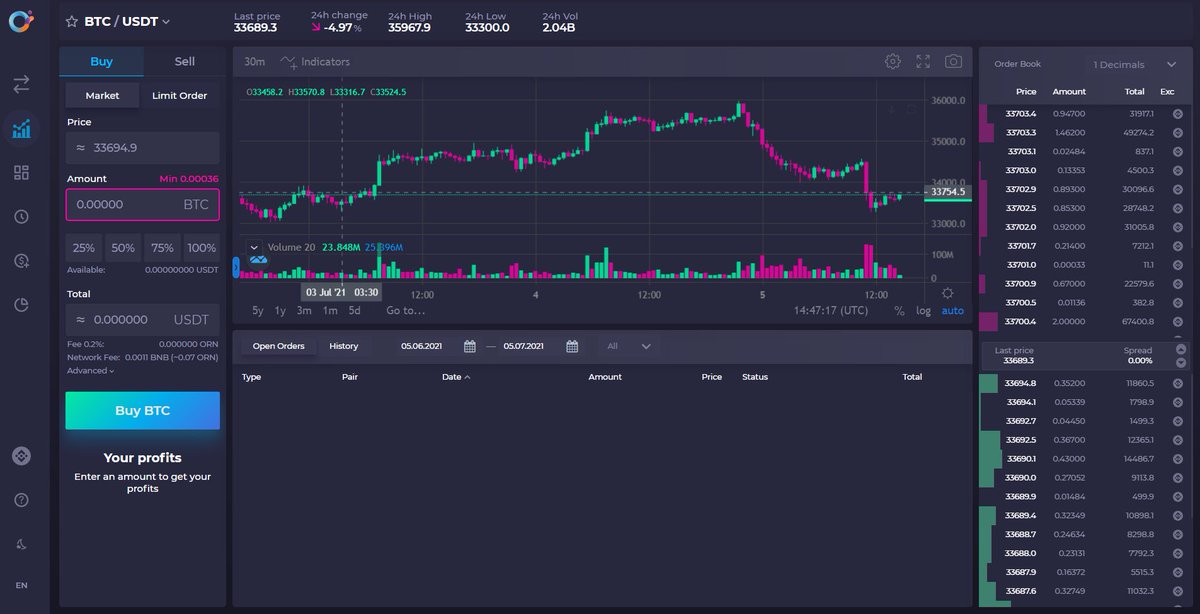Screen dimensions: 1200x614
Task: Open the swap arrows page in sidebar
Action: 21,85
